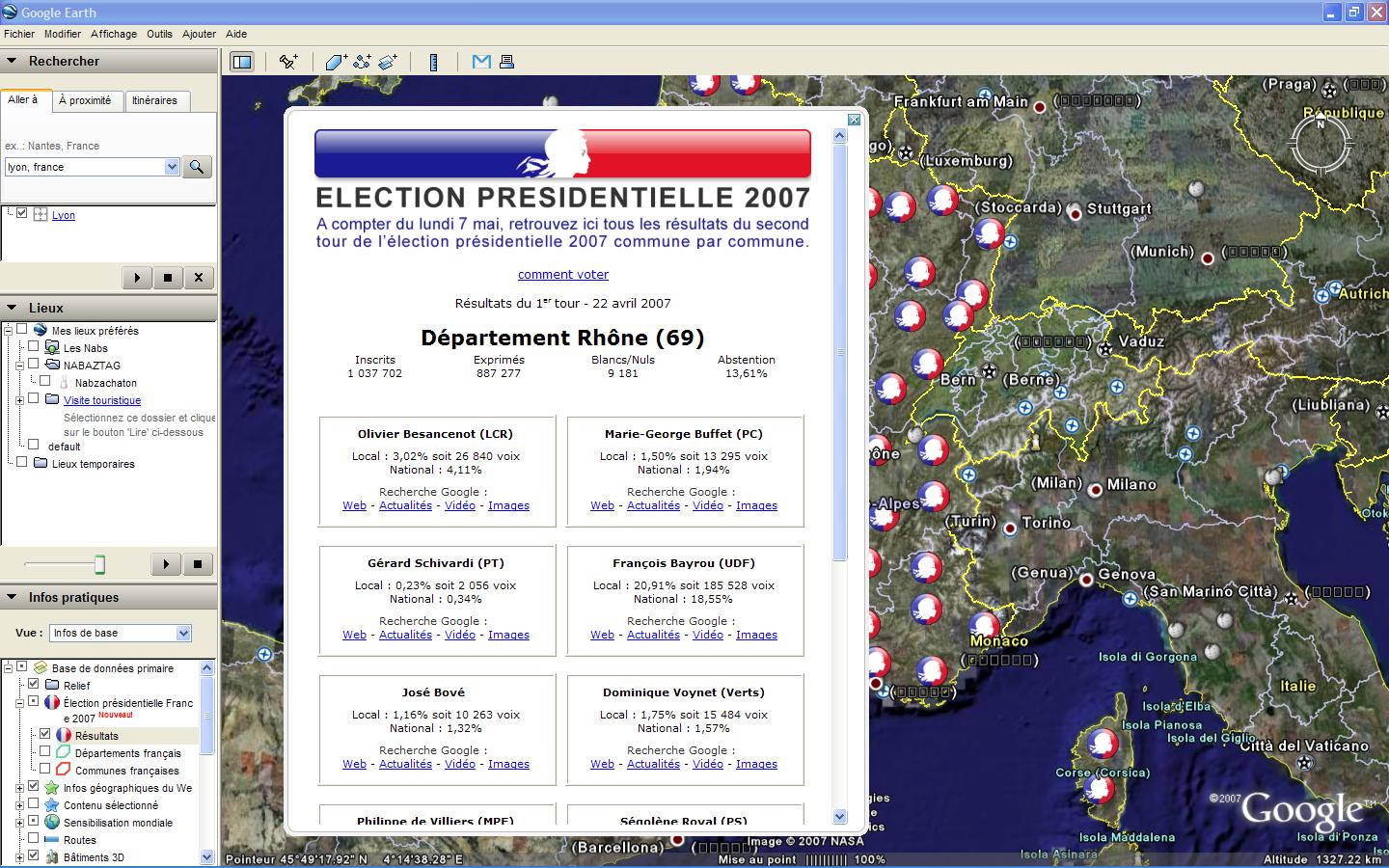Image resolution: width=1389 pixels, height=868 pixels.
Task: Open Olivier Besancenot Web search link
Action: [x=354, y=505]
